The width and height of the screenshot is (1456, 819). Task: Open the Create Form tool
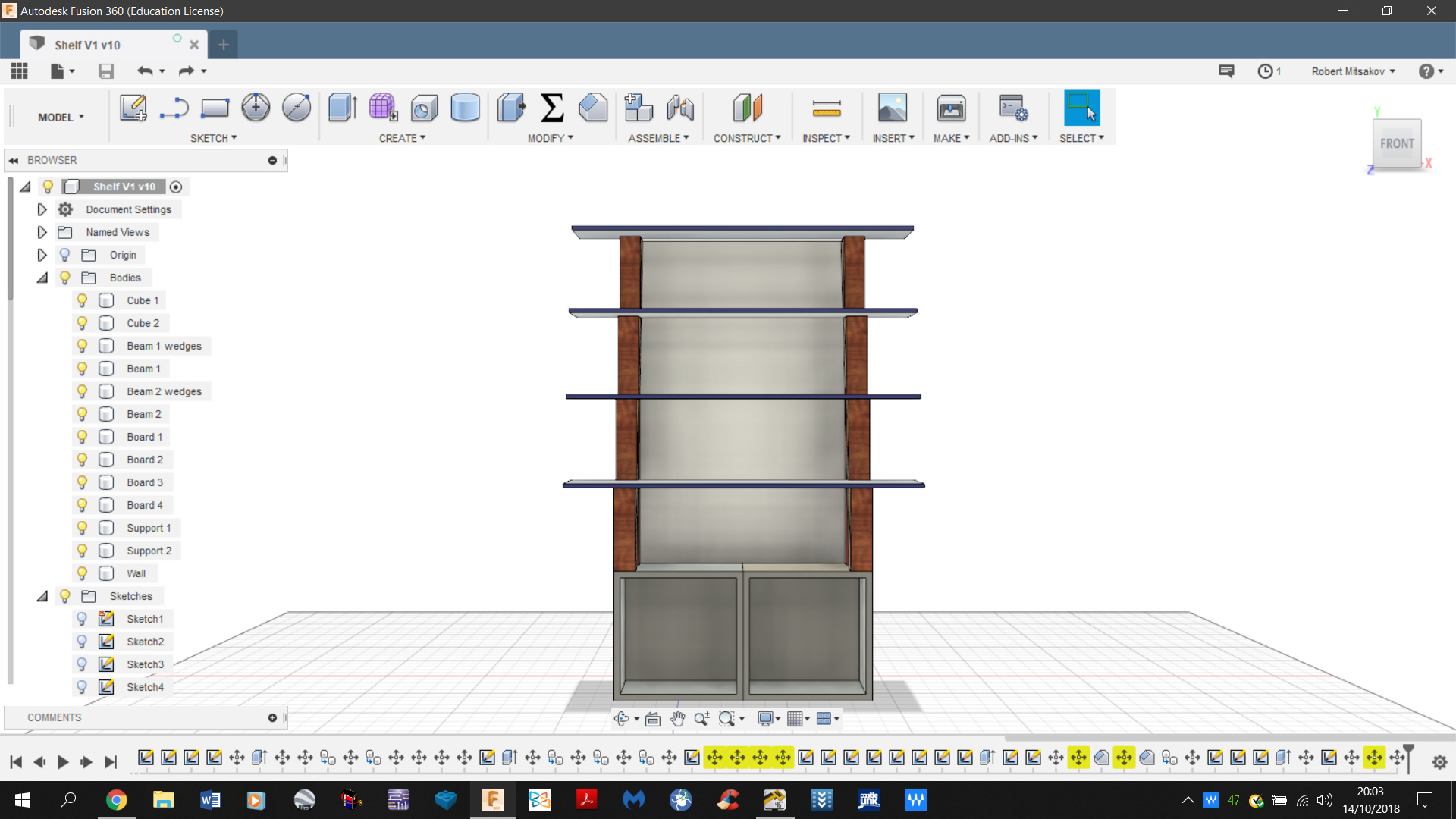(x=383, y=108)
